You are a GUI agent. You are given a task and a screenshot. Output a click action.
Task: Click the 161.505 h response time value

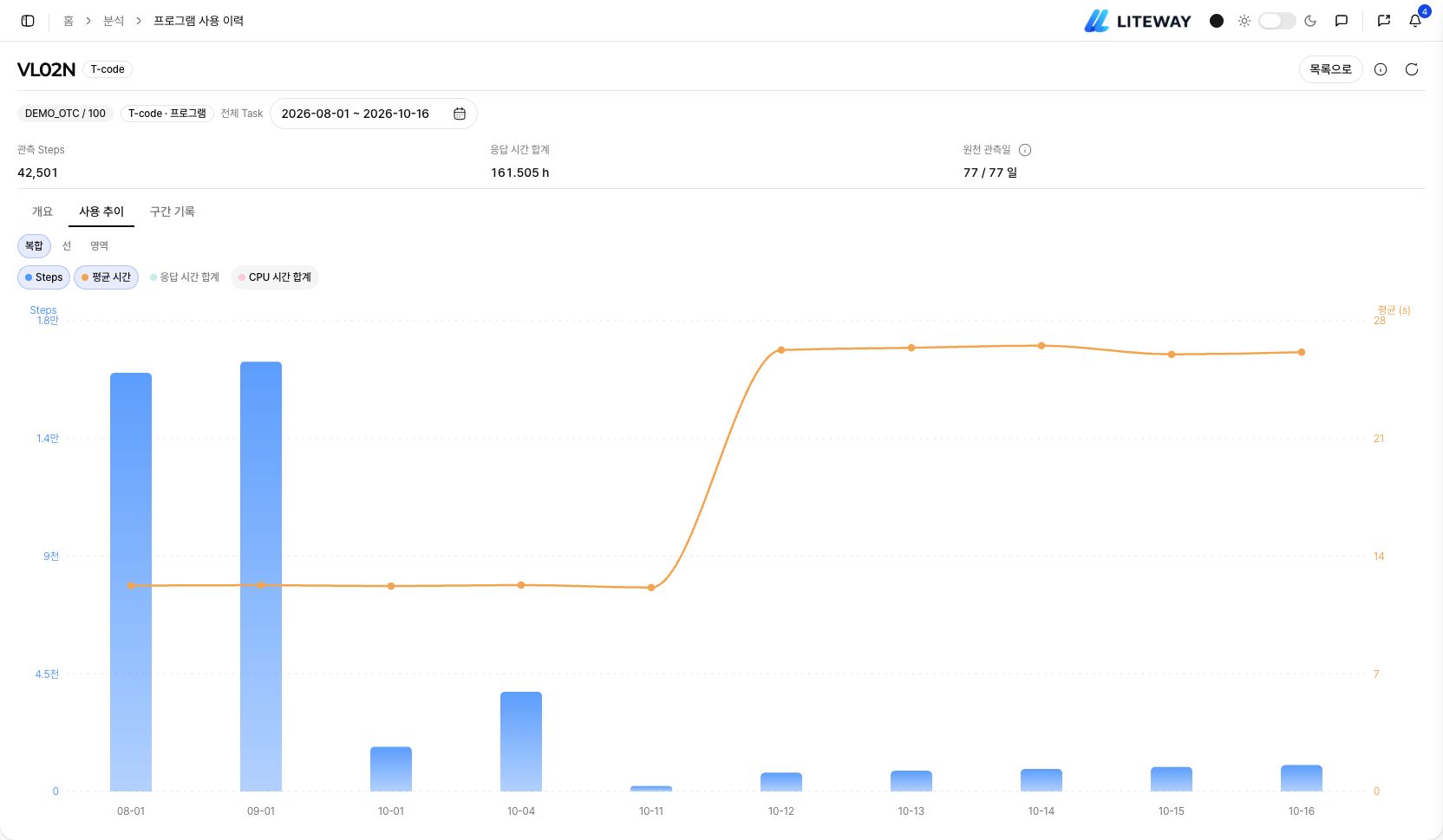pos(520,173)
